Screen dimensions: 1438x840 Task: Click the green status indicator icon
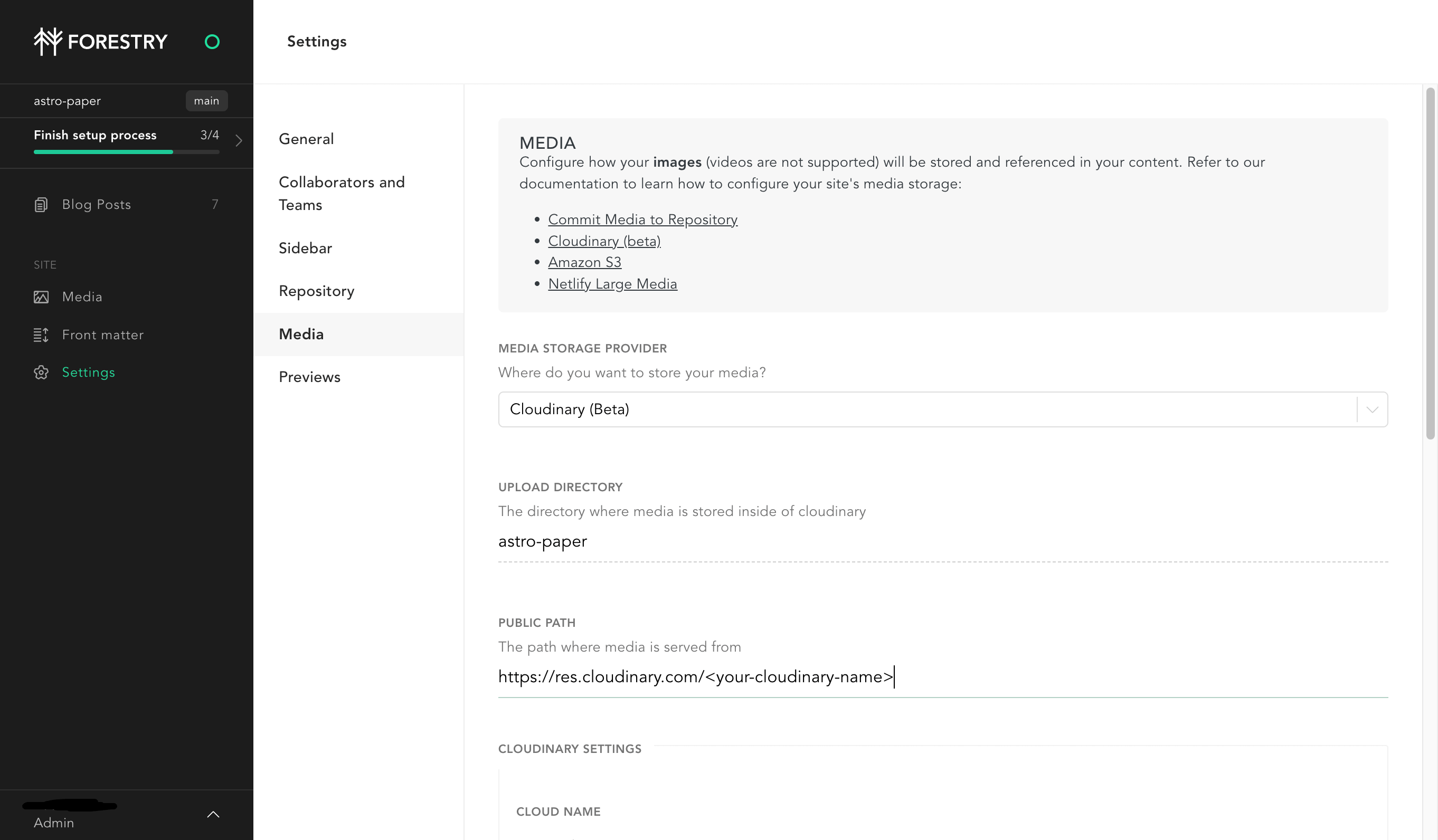click(x=212, y=41)
